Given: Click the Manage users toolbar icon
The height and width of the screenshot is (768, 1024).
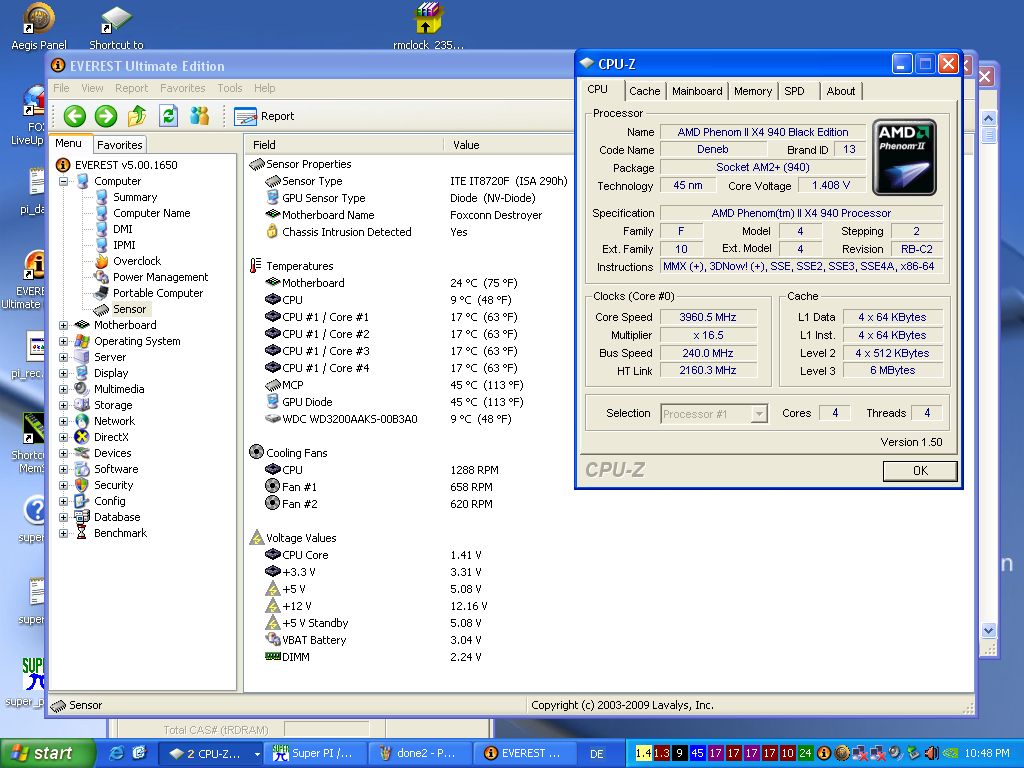Looking at the screenshot, I should [200, 116].
